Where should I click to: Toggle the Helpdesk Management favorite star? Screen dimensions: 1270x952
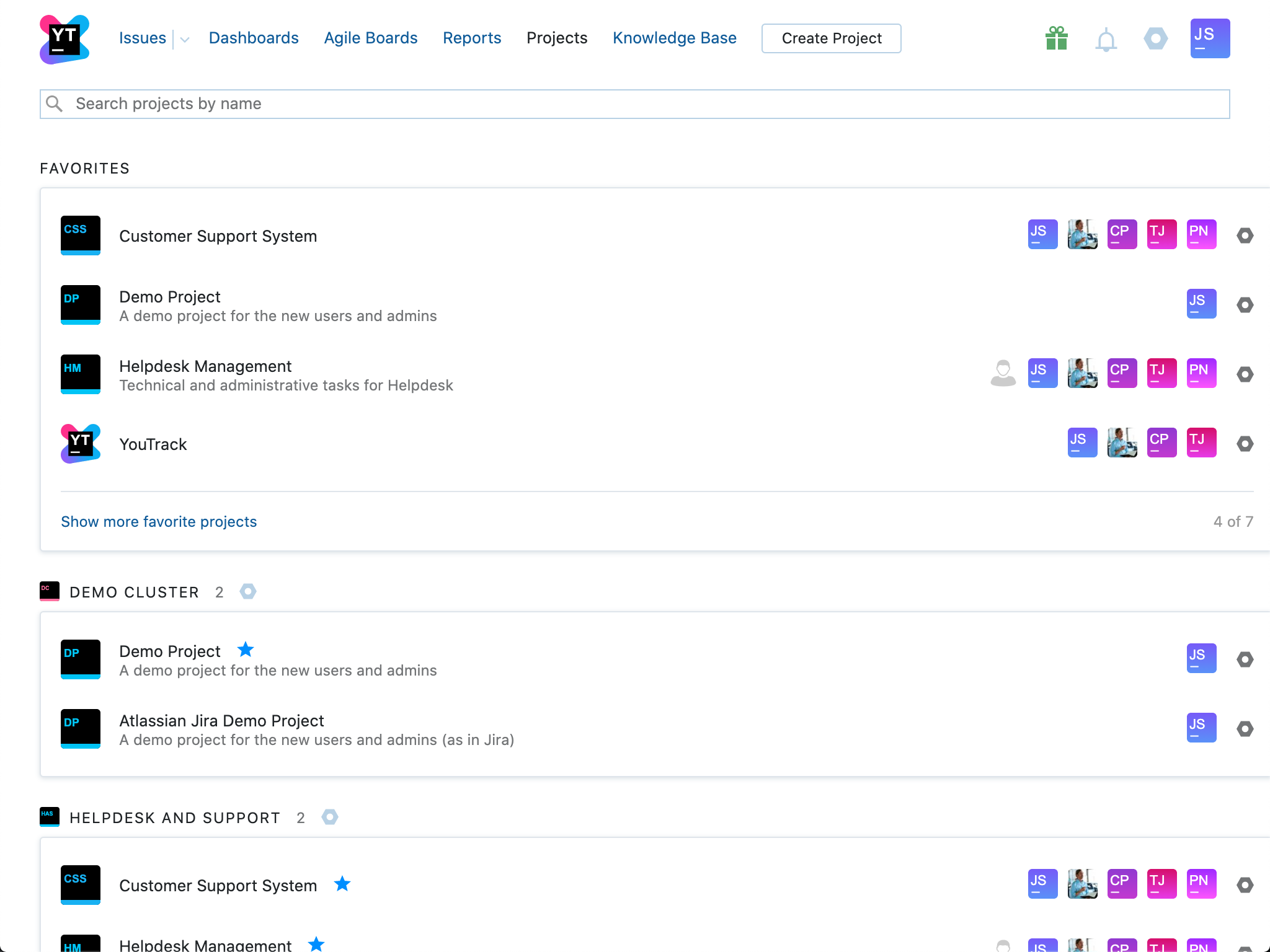click(316, 944)
